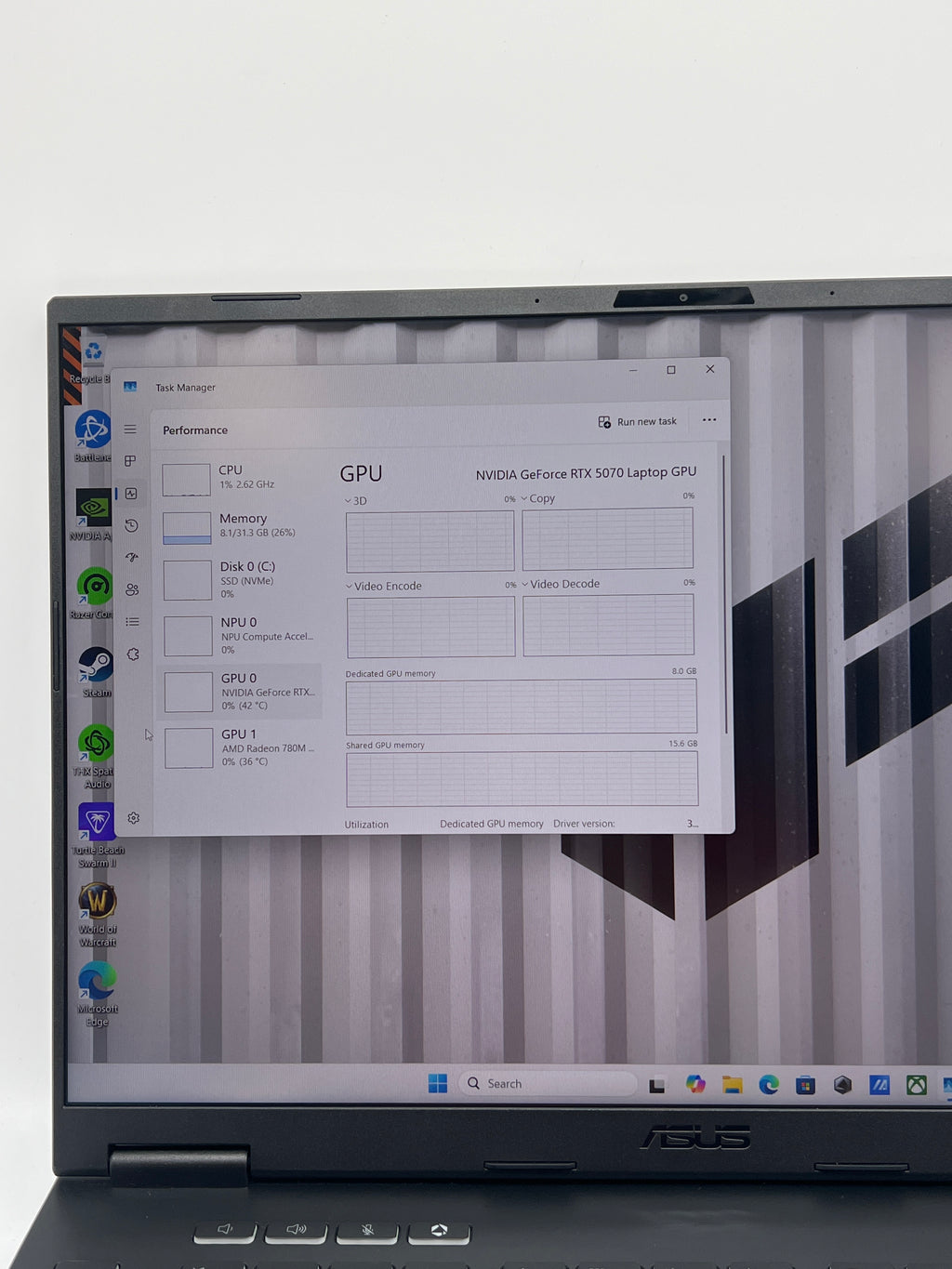
Task: Open World of Warcraft desktop shortcut
Action: (98, 914)
